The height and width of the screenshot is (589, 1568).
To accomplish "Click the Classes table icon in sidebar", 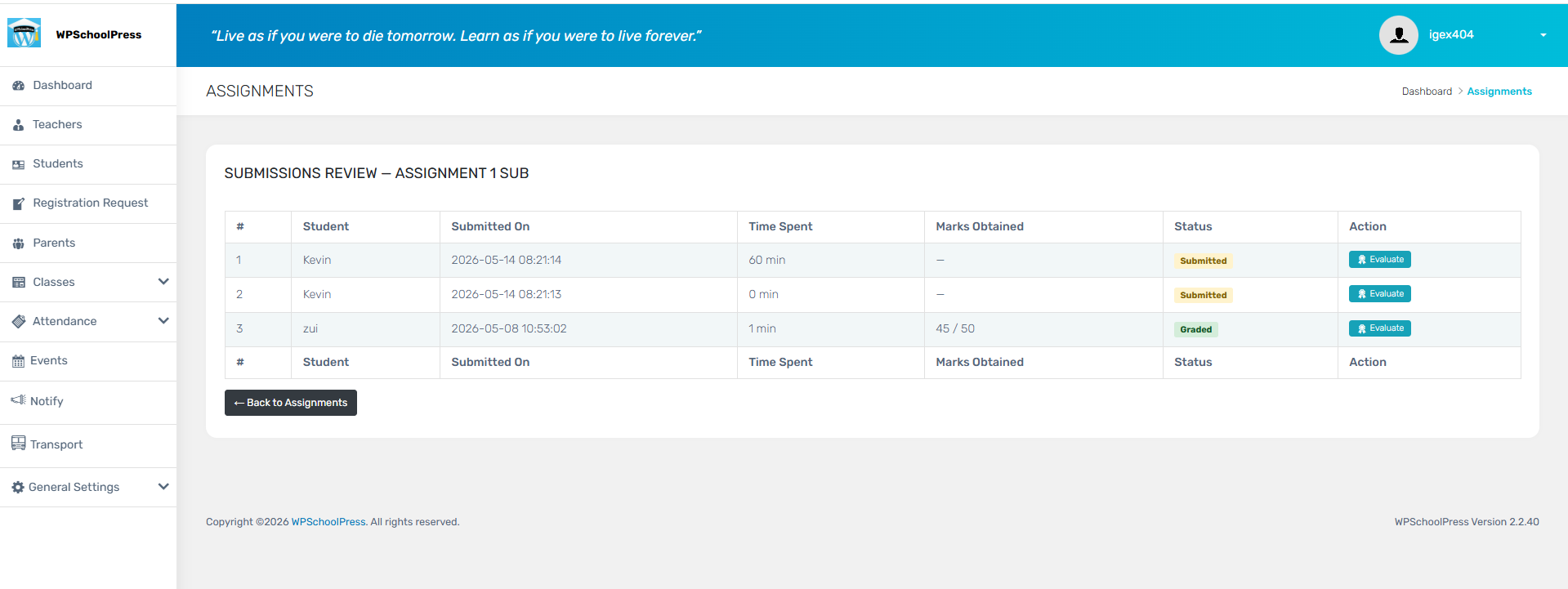I will coord(19,283).
